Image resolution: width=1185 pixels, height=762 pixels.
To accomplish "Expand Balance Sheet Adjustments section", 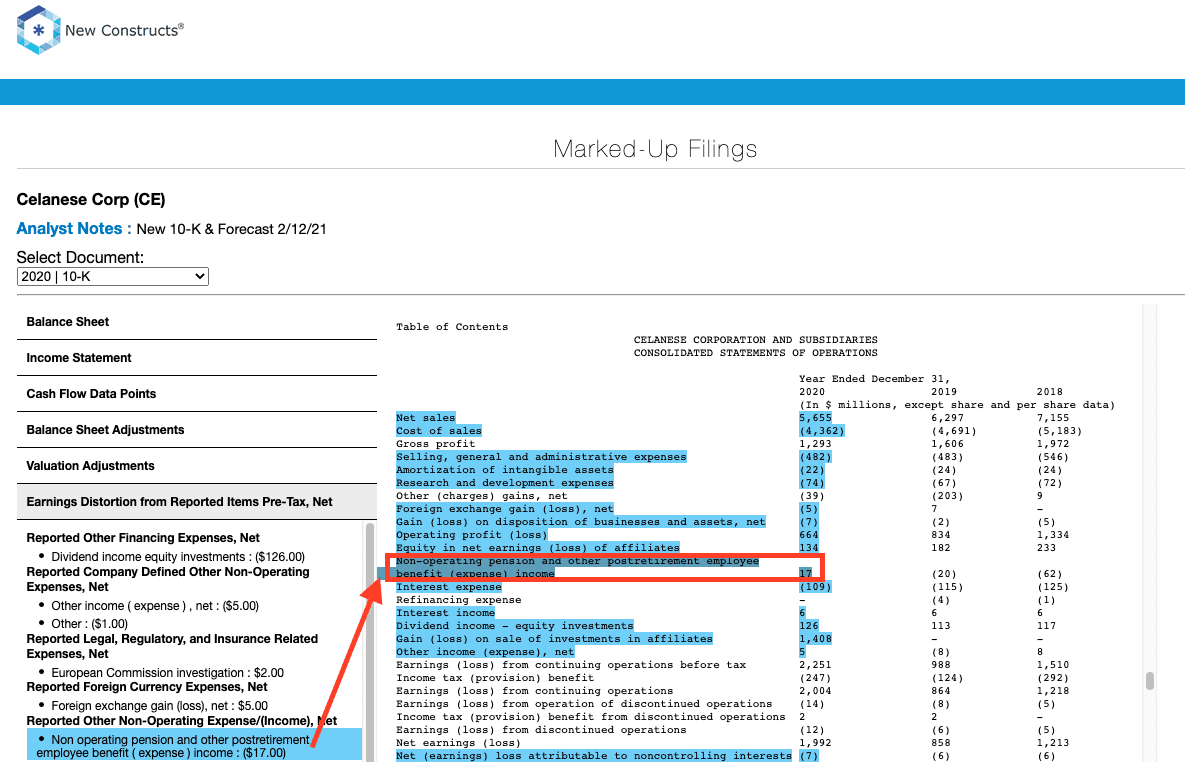I will pos(196,430).
